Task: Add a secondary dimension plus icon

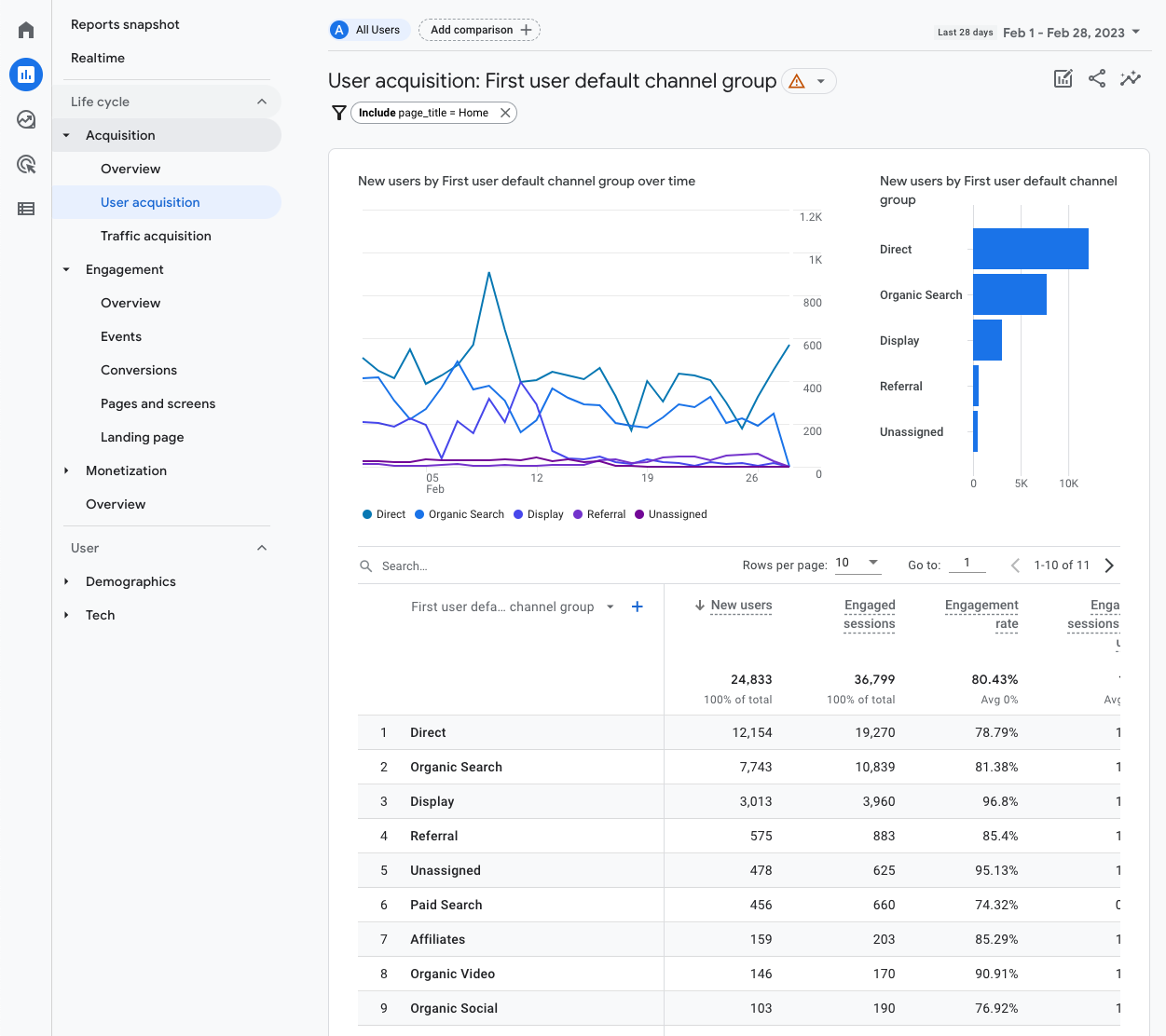Action: [x=638, y=607]
